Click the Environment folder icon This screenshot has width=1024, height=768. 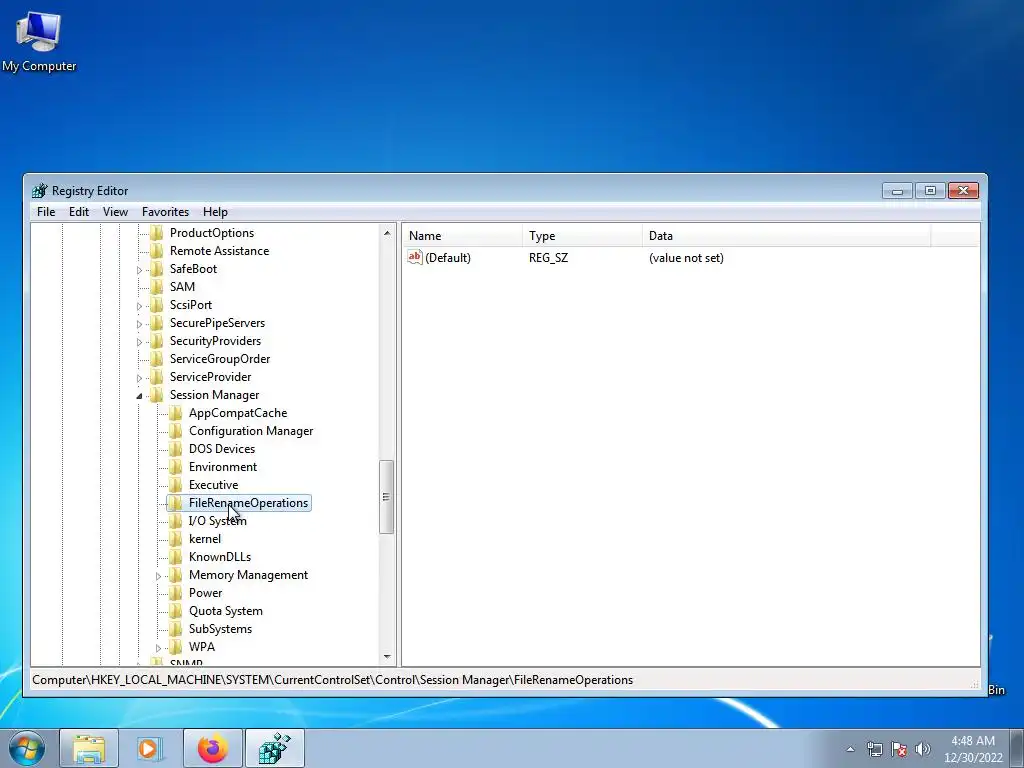tap(176, 467)
